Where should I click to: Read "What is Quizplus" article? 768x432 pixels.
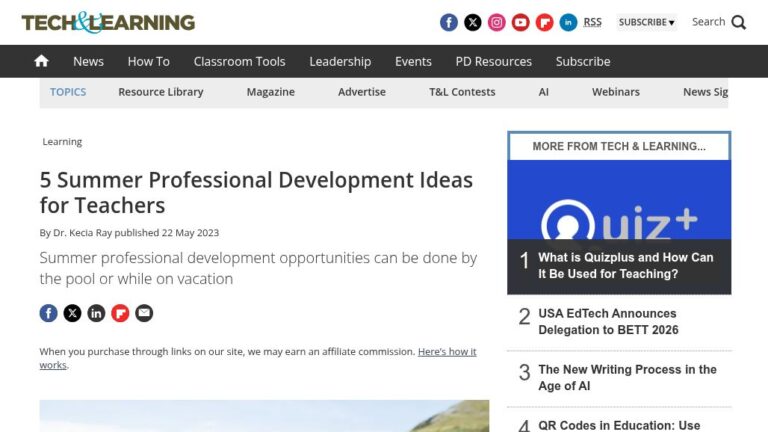(x=625, y=265)
